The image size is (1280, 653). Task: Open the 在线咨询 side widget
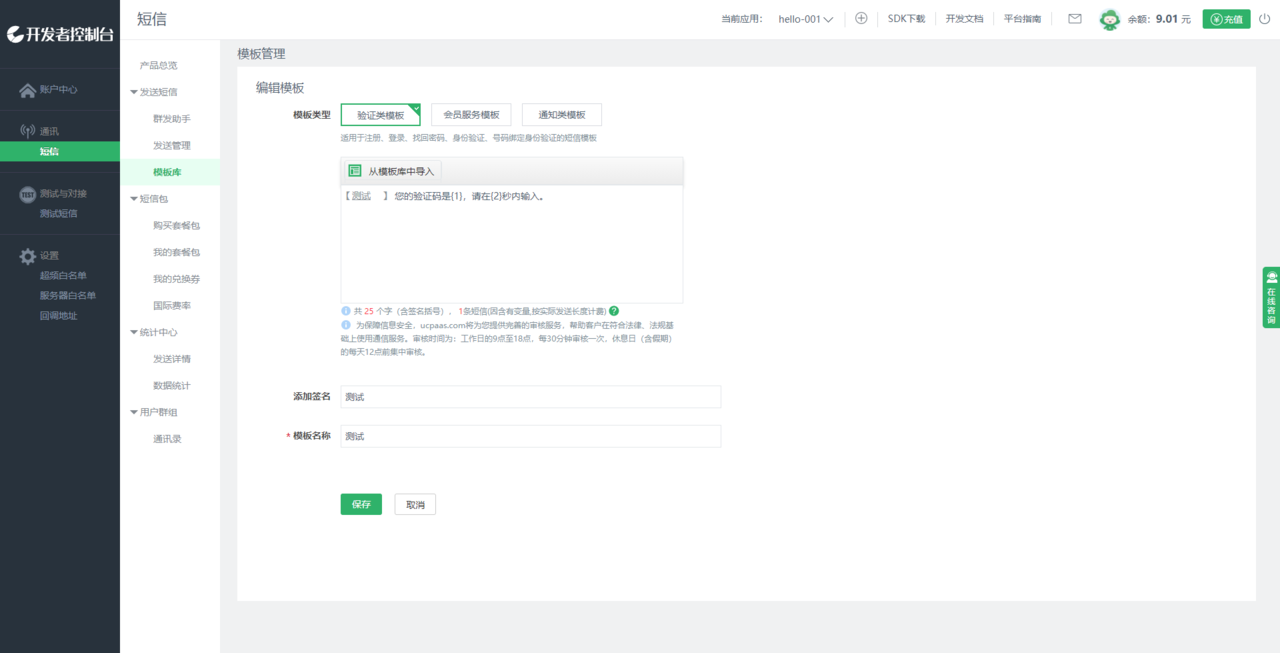pos(1271,297)
